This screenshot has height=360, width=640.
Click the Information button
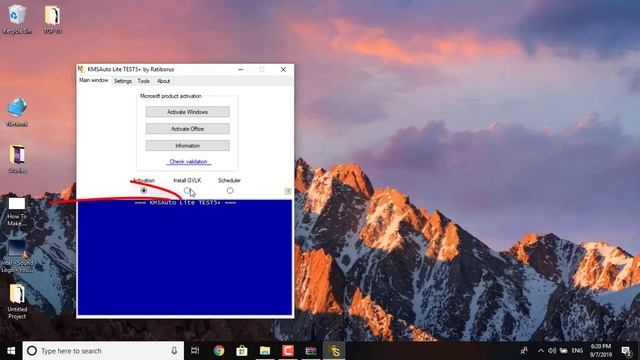(188, 146)
